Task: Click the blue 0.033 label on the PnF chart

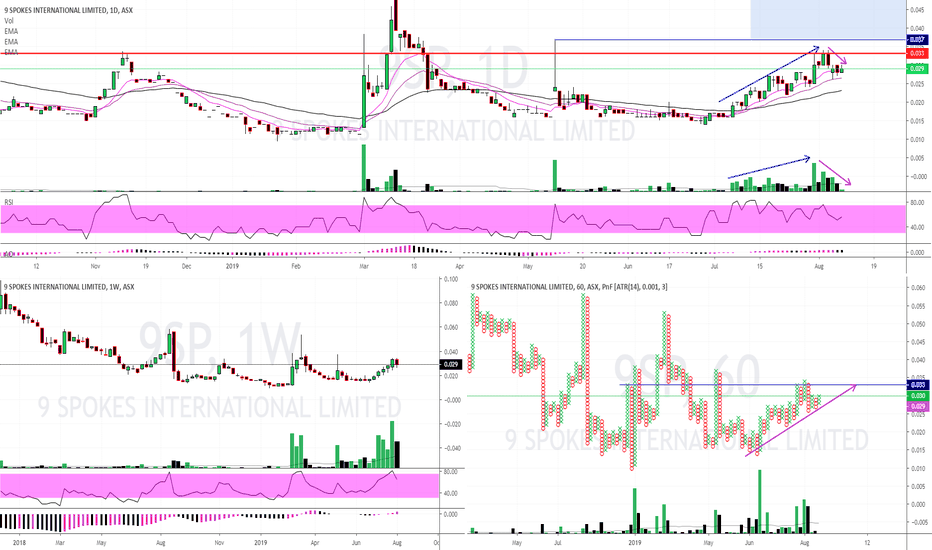Action: (917, 385)
